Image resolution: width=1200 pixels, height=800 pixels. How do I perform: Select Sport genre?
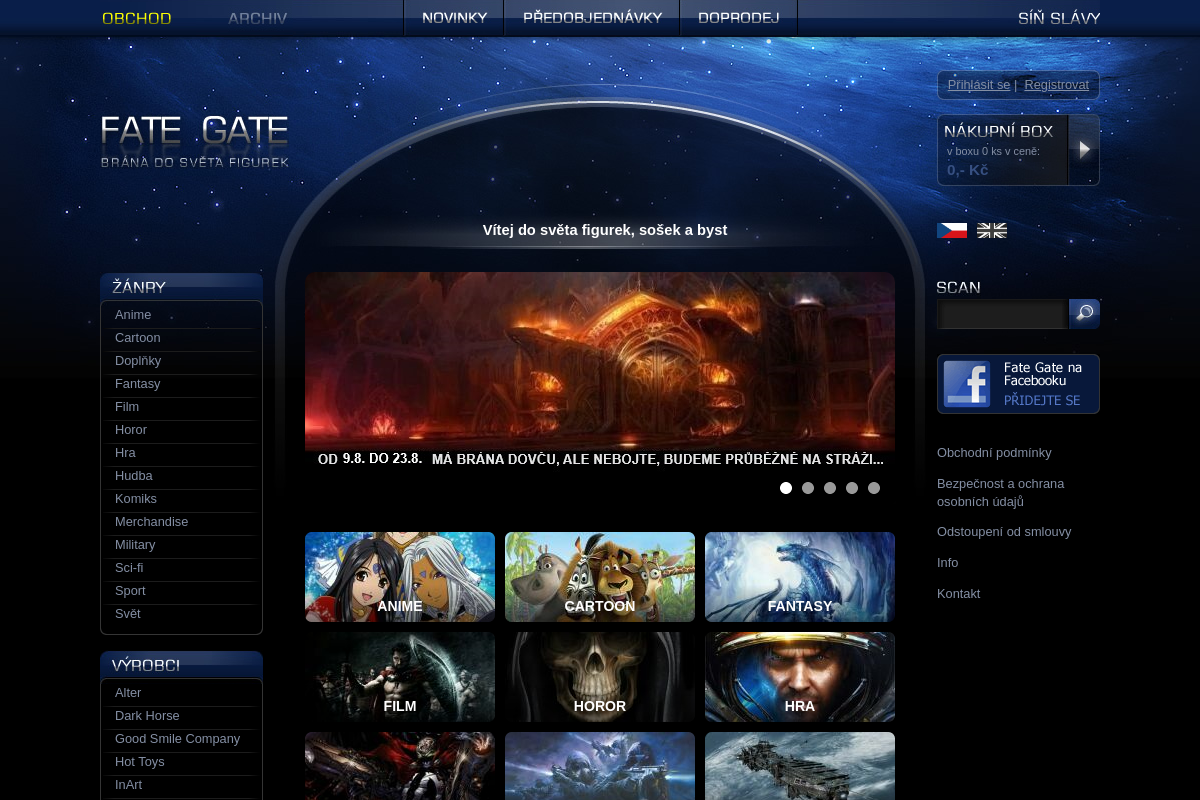[x=130, y=591]
